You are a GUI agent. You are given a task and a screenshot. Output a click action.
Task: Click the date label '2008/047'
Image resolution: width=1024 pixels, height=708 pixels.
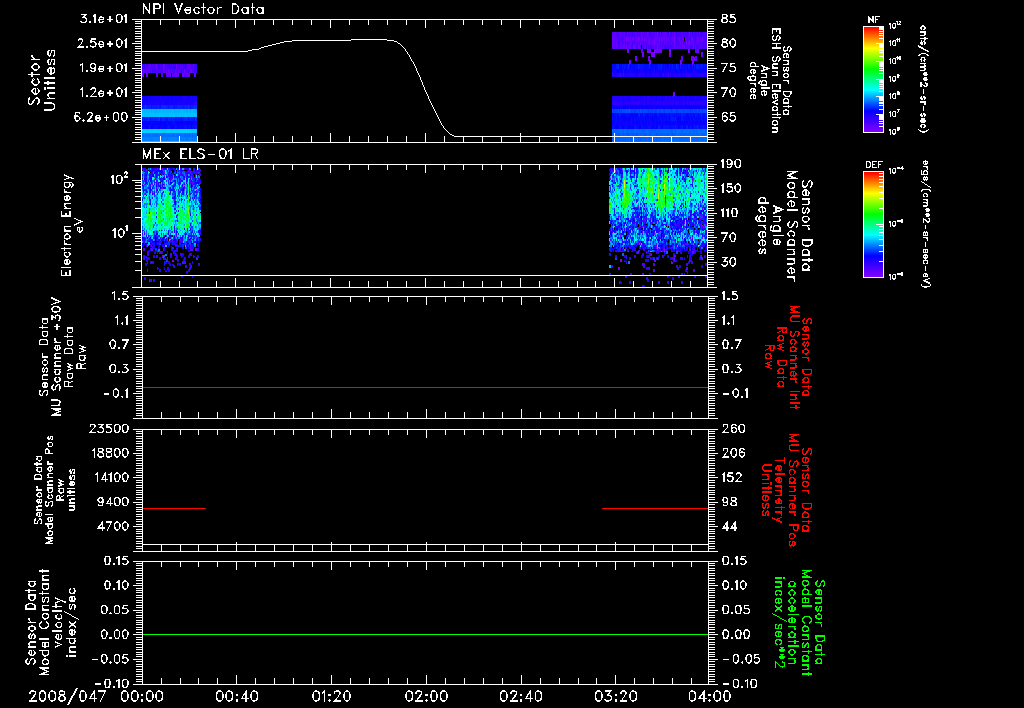coord(67,696)
